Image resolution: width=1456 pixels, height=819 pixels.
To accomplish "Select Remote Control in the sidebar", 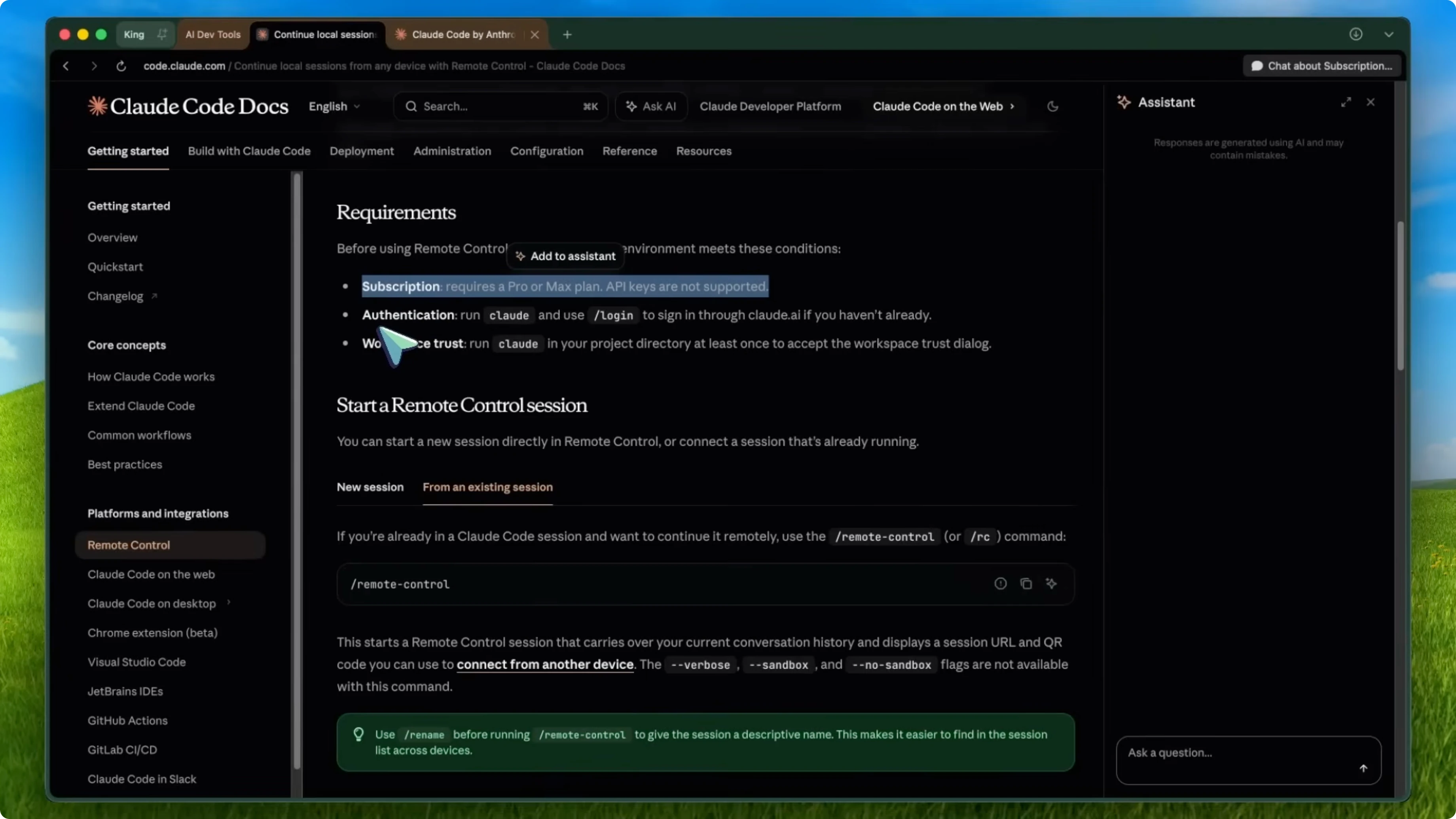I will click(x=128, y=545).
